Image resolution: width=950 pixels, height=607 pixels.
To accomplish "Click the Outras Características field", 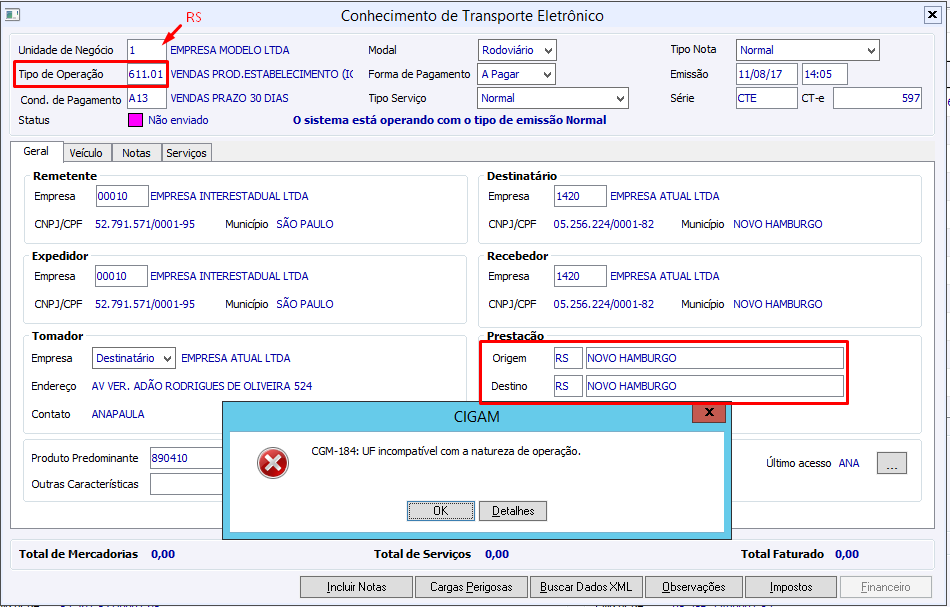I will click(187, 484).
